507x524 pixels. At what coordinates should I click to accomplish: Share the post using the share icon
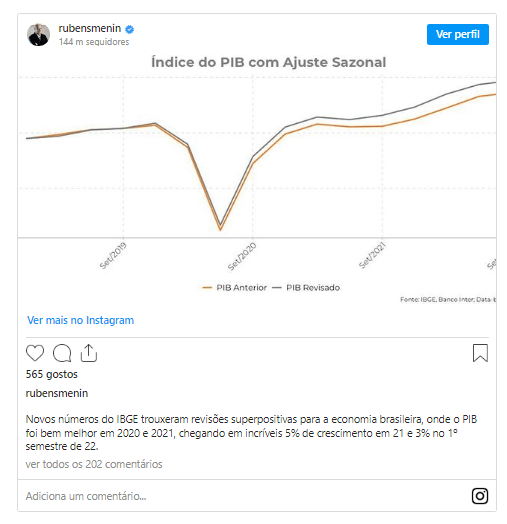click(89, 353)
